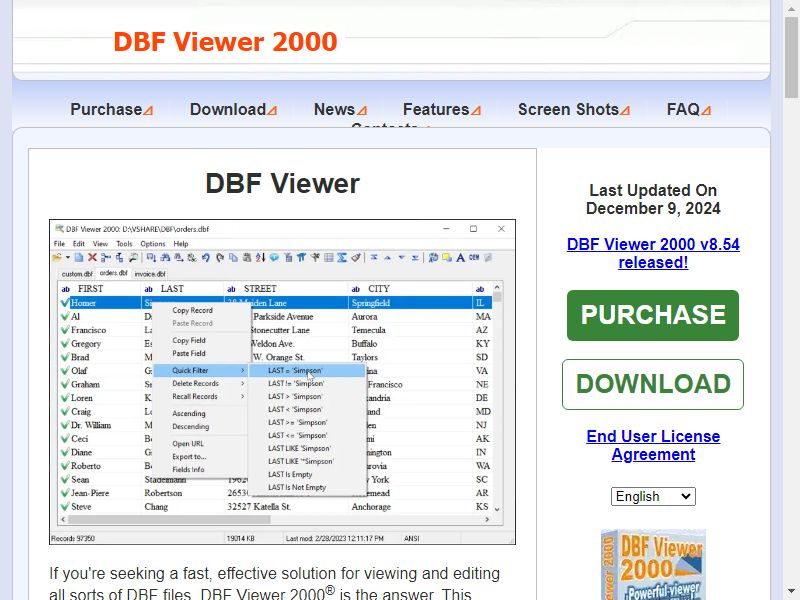Click the '32527 Katella St.' street cell
This screenshot has height=600, width=800.
(x=259, y=507)
